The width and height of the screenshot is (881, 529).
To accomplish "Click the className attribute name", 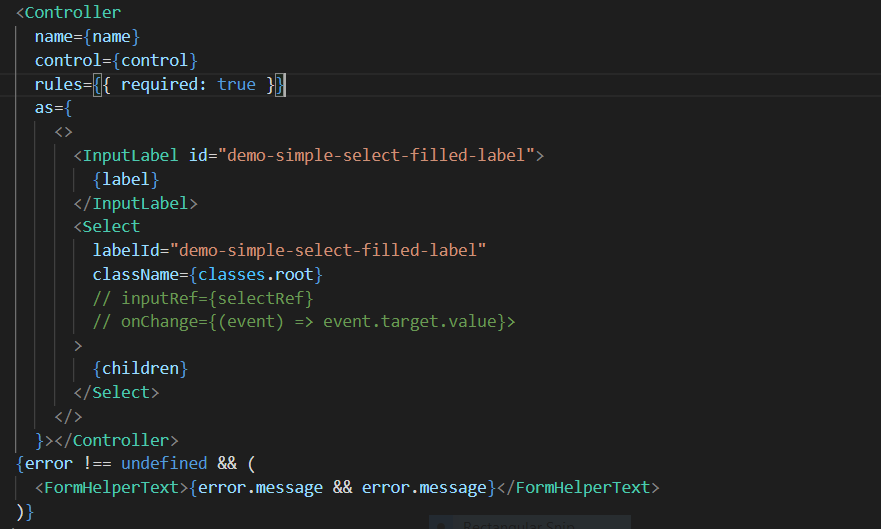I will click(x=135, y=274).
